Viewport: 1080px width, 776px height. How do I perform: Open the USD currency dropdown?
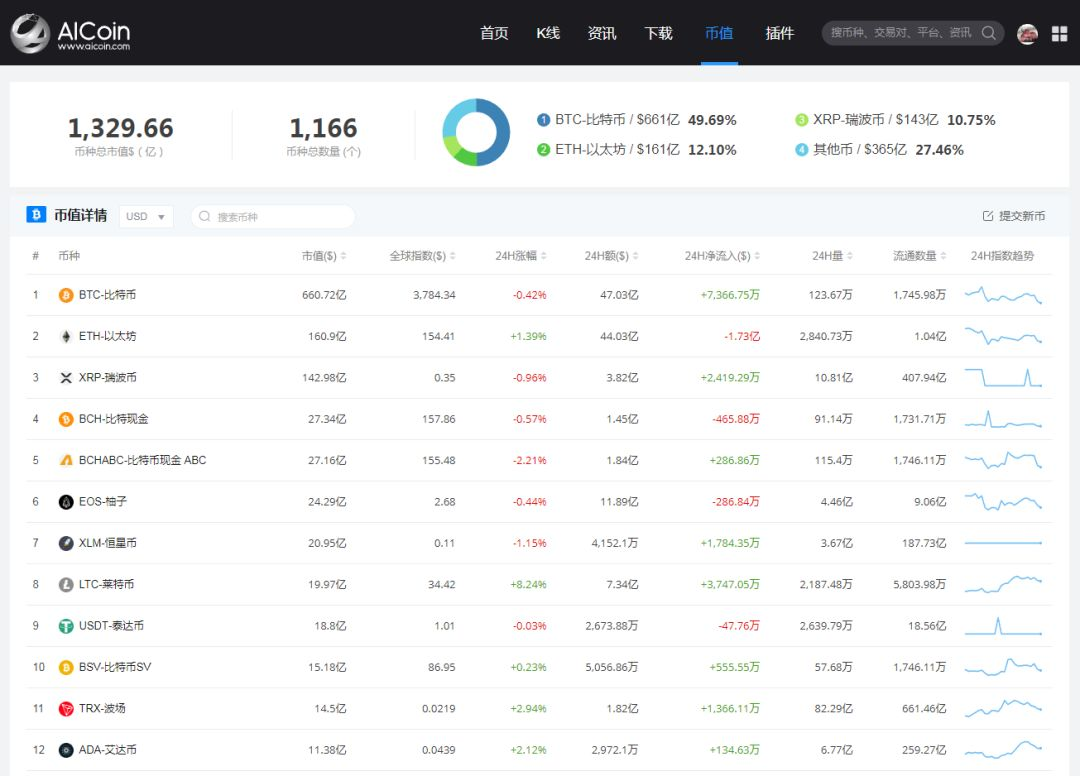click(145, 216)
